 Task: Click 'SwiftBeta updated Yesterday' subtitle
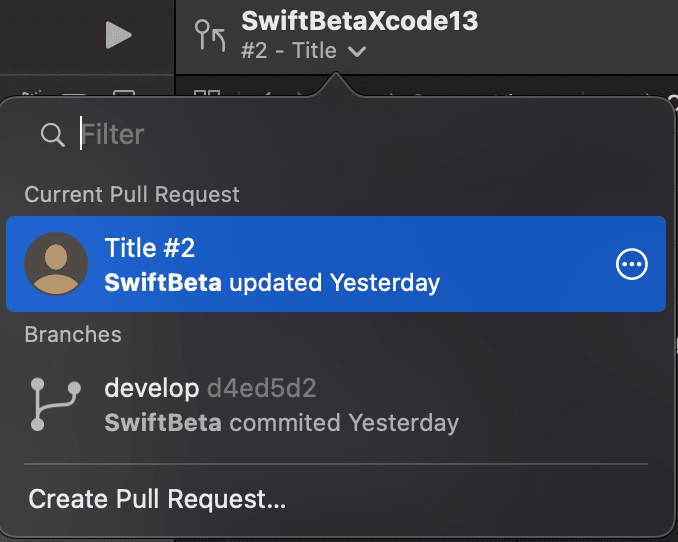(272, 283)
